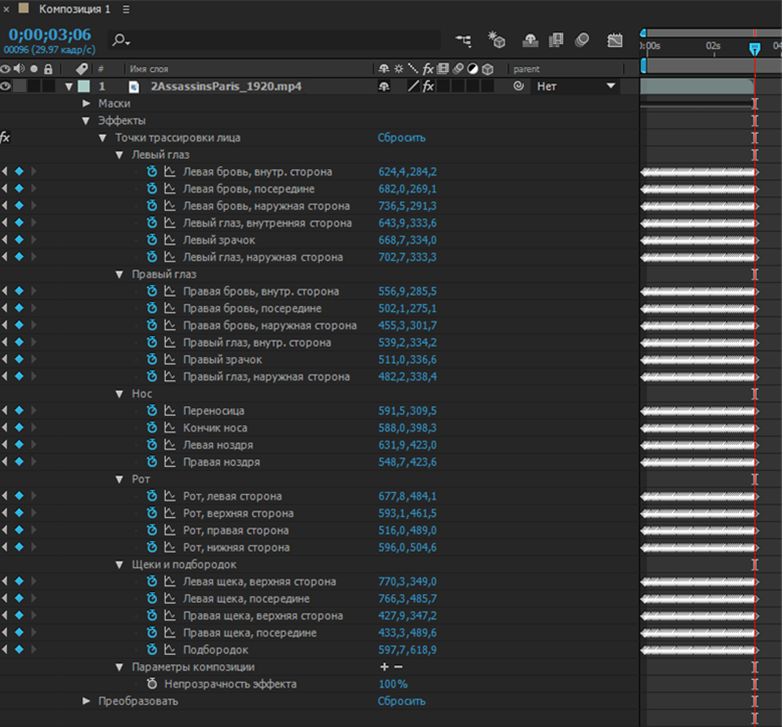Click the stopwatch next to Подбородок
Image resolution: width=783 pixels, height=727 pixels.
(x=153, y=650)
